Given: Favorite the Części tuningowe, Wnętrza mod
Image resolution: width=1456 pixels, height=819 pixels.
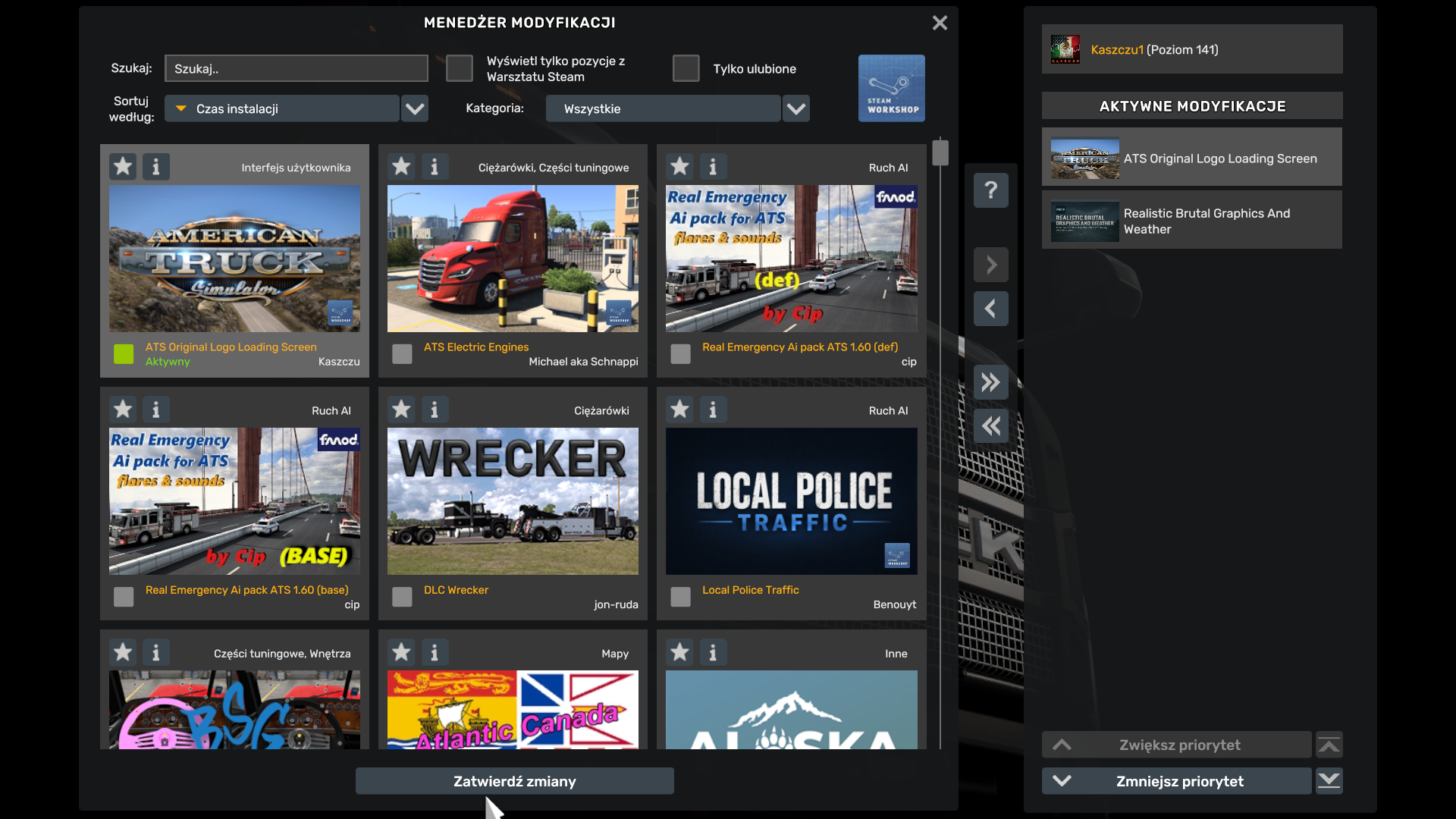Looking at the screenshot, I should 123,652.
